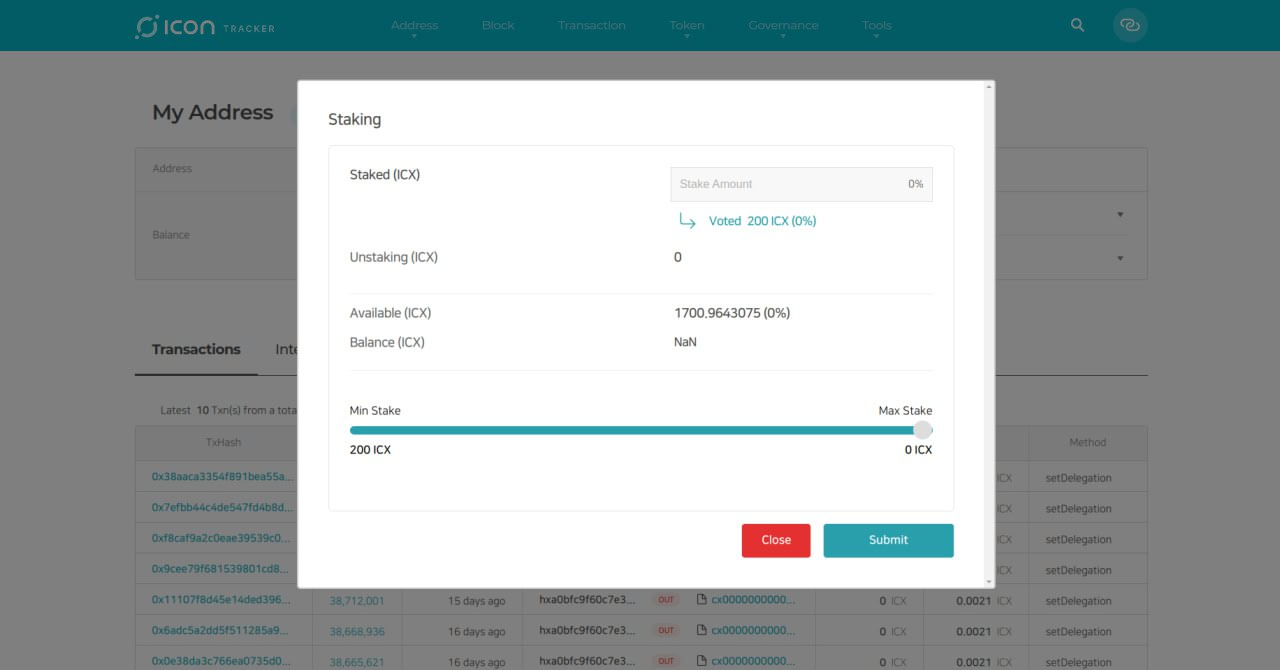Expand the first dropdown arrow in address panel
Viewport: 1280px width, 670px height.
pyautogui.click(x=1120, y=215)
